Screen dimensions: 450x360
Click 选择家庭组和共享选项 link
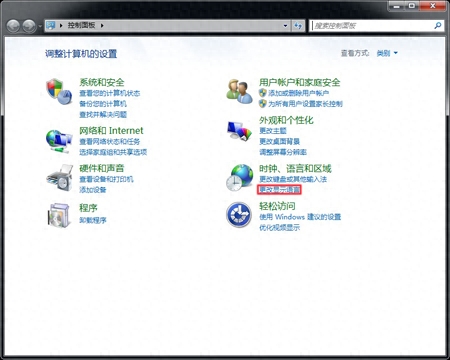113,152
